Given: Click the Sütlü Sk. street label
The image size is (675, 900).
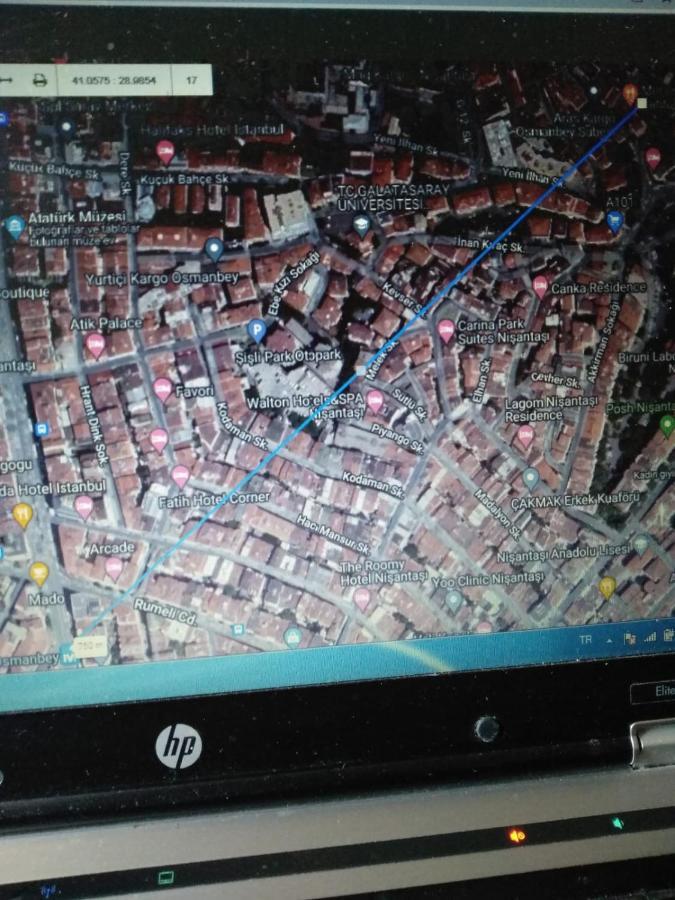Looking at the screenshot, I should 410,405.
